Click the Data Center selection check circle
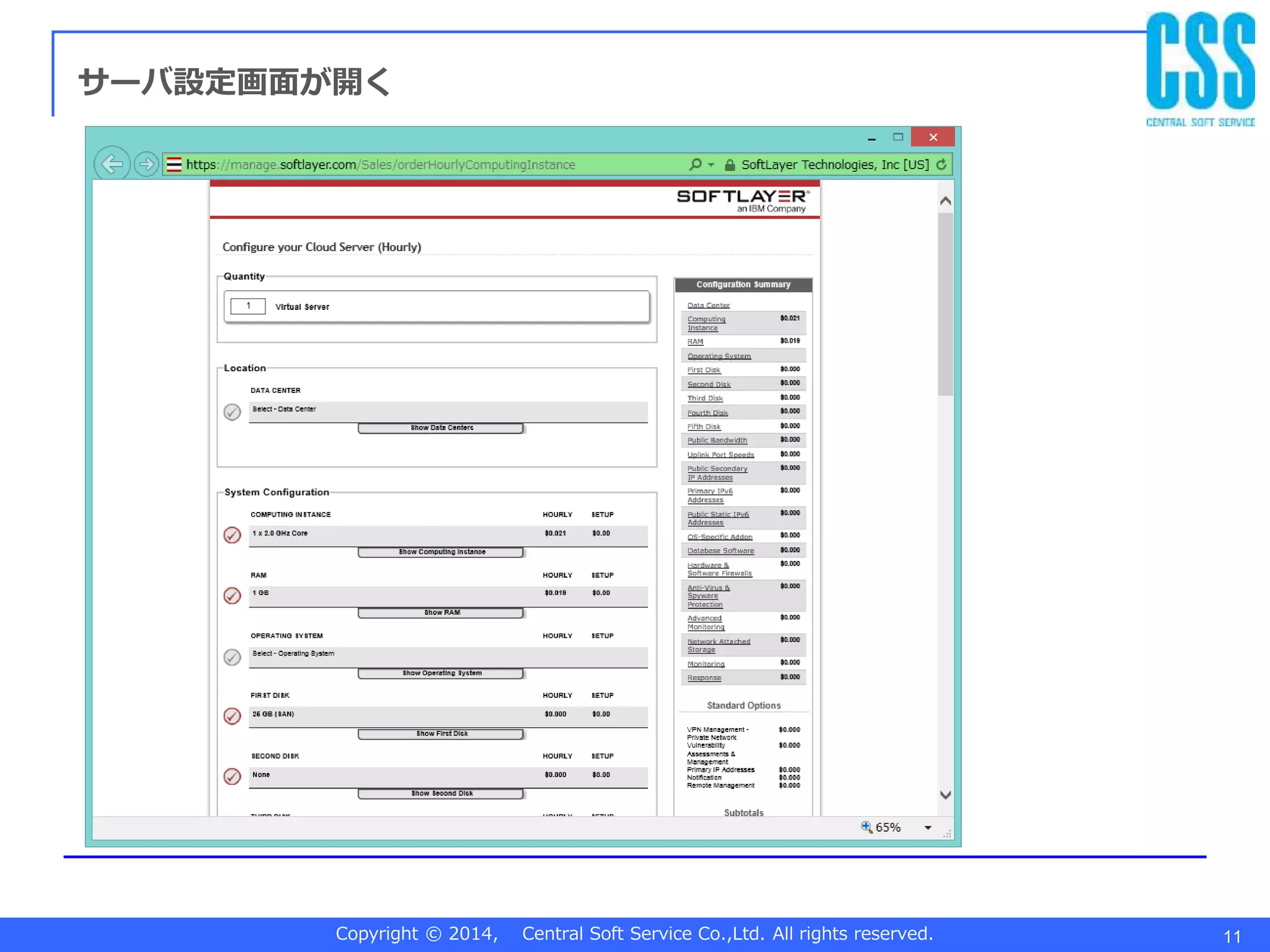Viewport: 1270px width, 952px height. click(232, 412)
